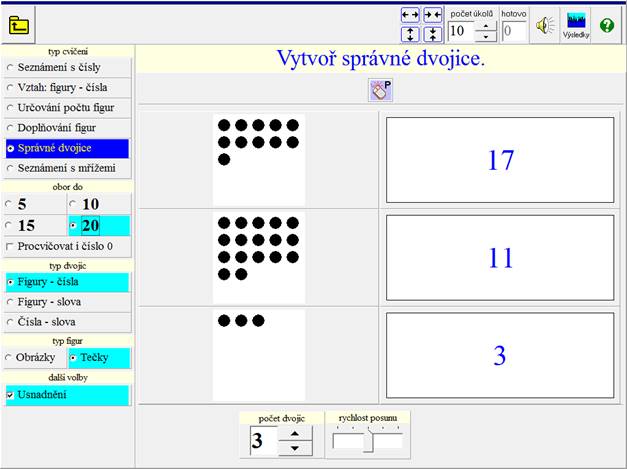This screenshot has height=469, width=627.
Task: Click the number card 3
Action: [x=500, y=355]
